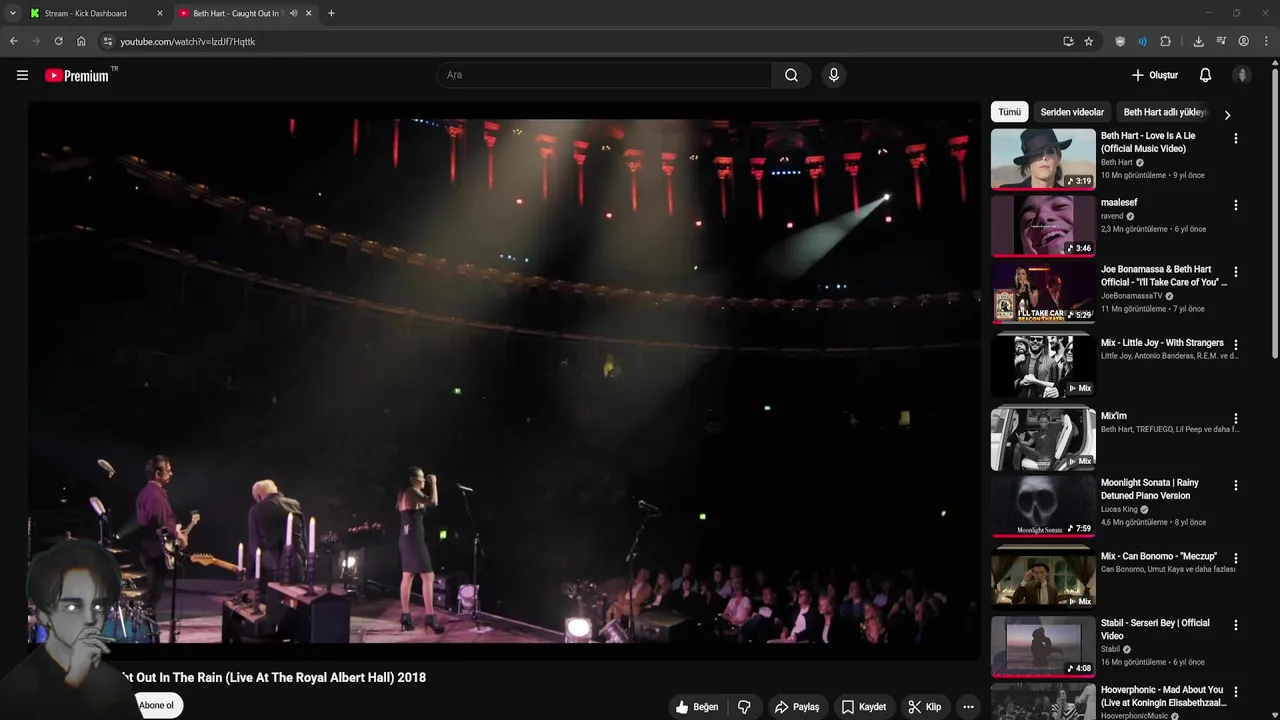Open media controls music icon

click(1221, 41)
